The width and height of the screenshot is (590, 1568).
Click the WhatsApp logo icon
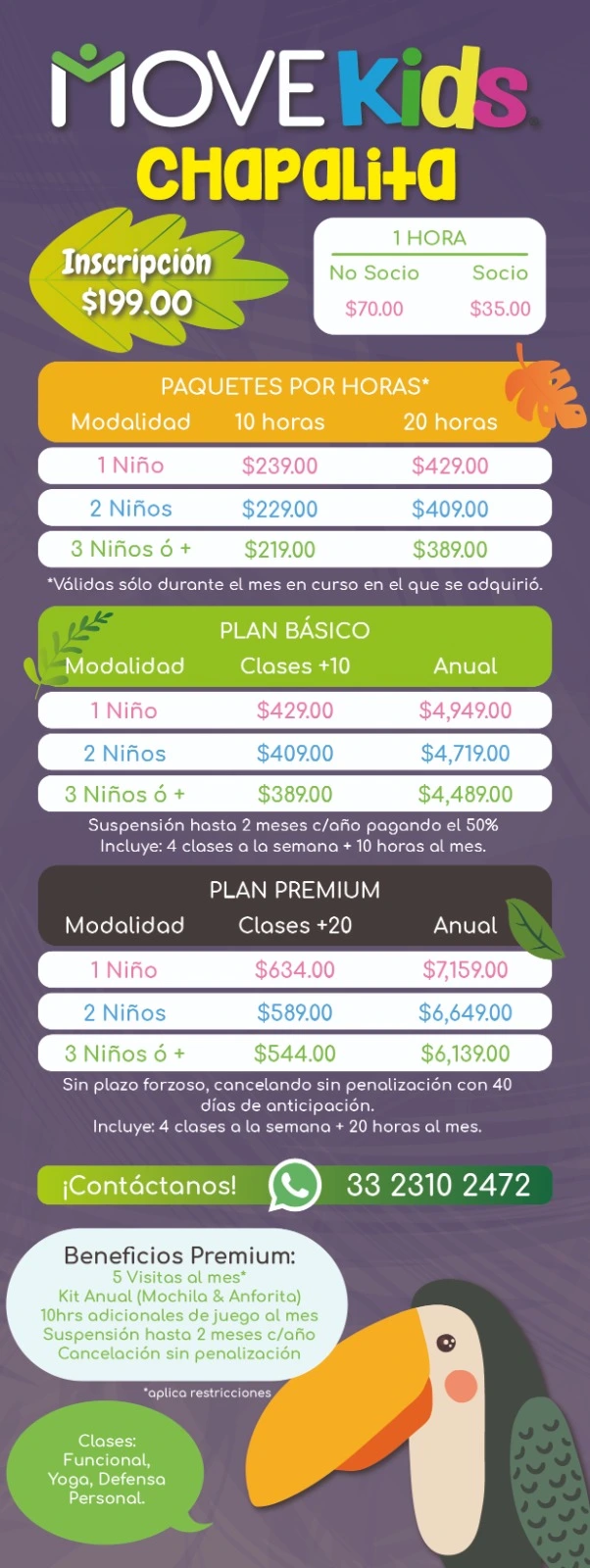click(x=295, y=1184)
